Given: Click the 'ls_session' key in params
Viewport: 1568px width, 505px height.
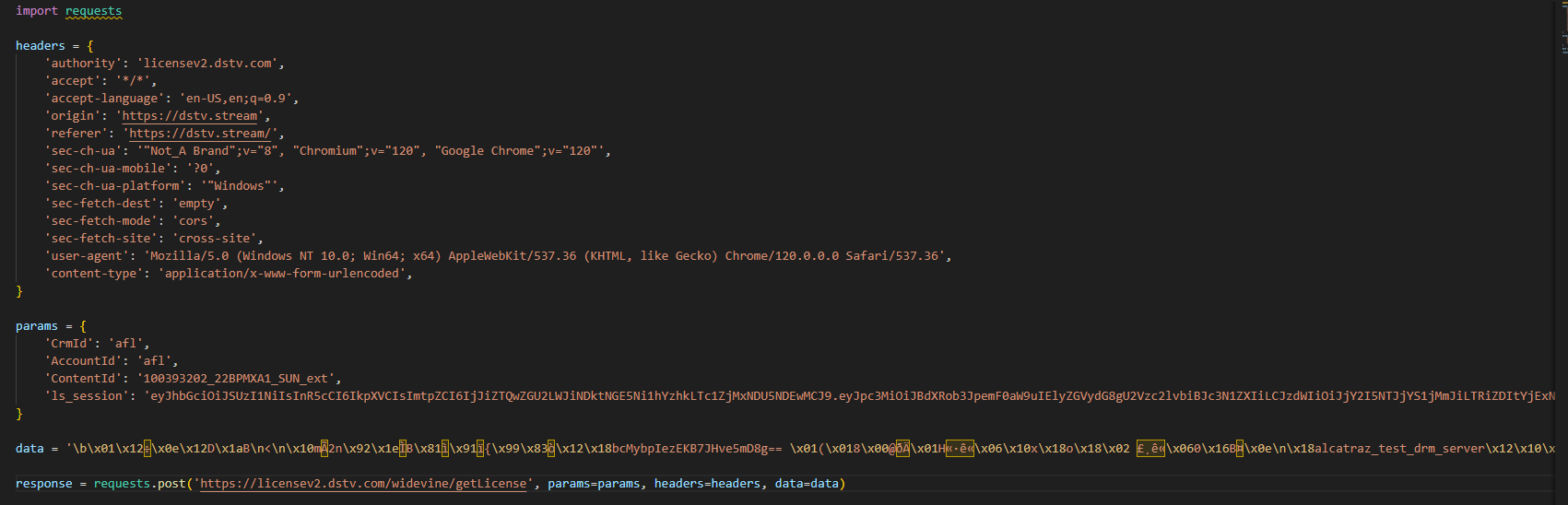Looking at the screenshot, I should point(87,396).
